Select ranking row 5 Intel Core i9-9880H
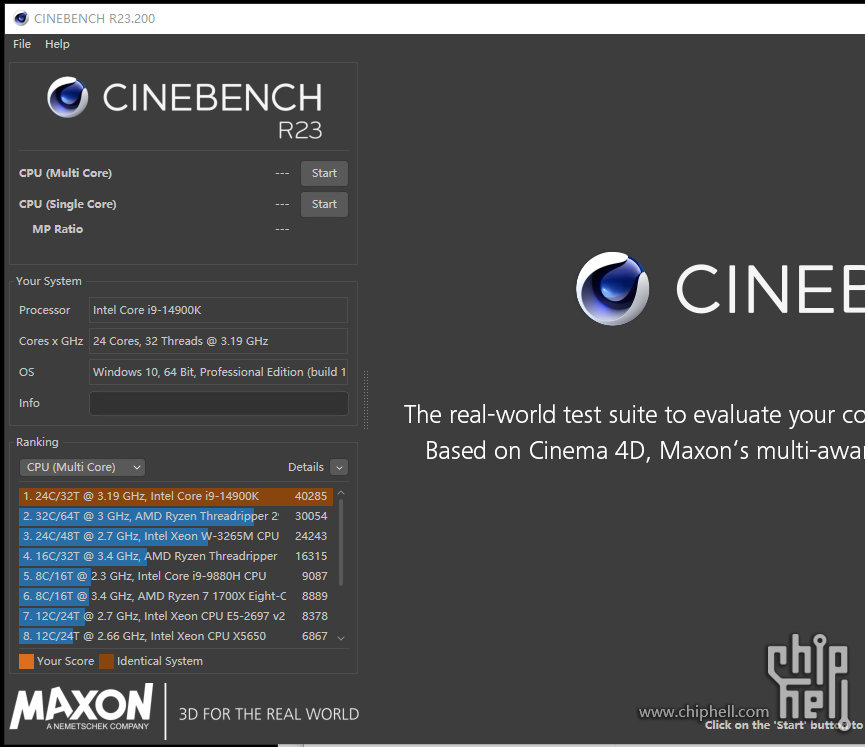Image resolution: width=865 pixels, height=747 pixels. tap(176, 576)
